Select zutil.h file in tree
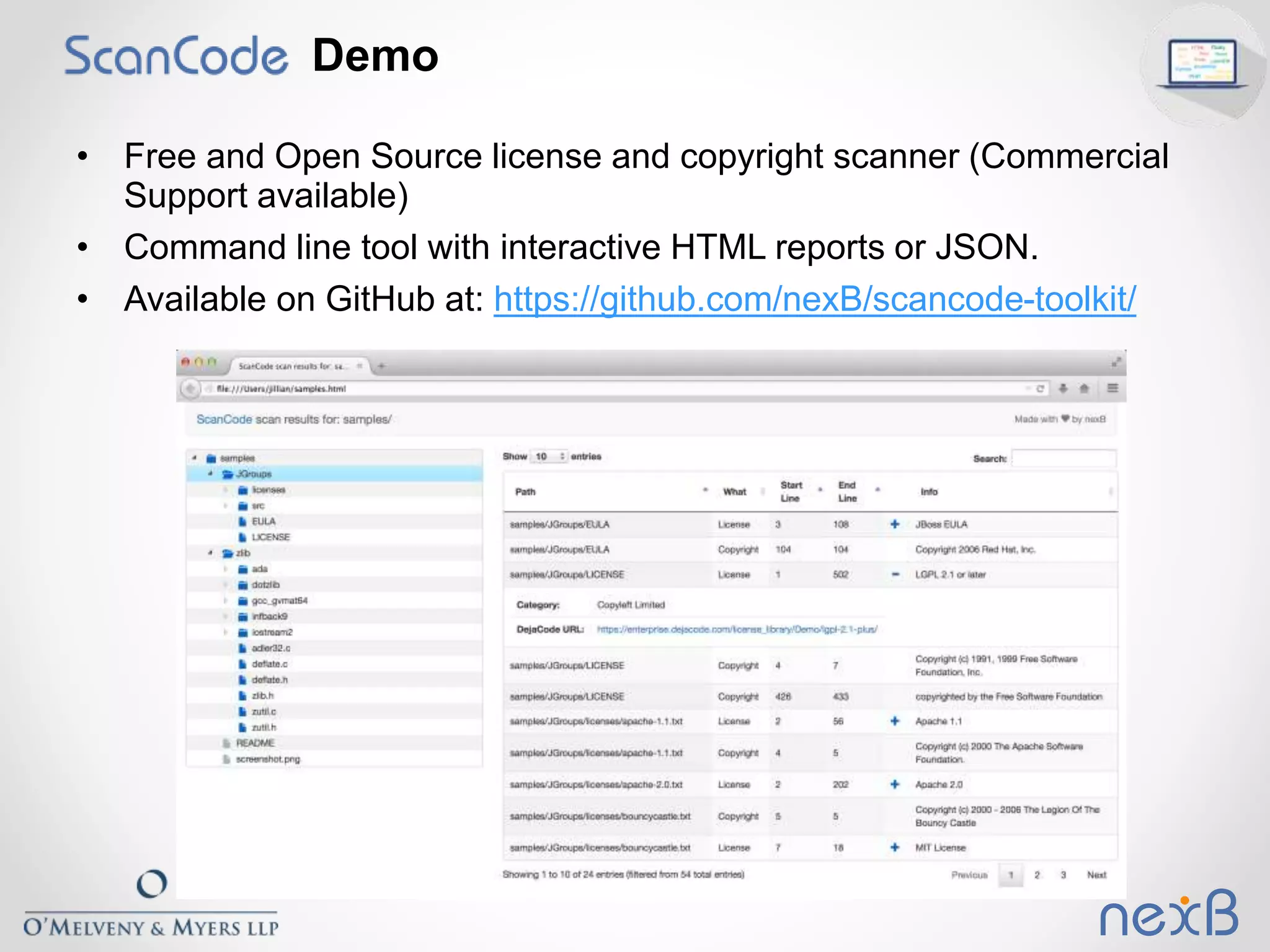 point(264,728)
